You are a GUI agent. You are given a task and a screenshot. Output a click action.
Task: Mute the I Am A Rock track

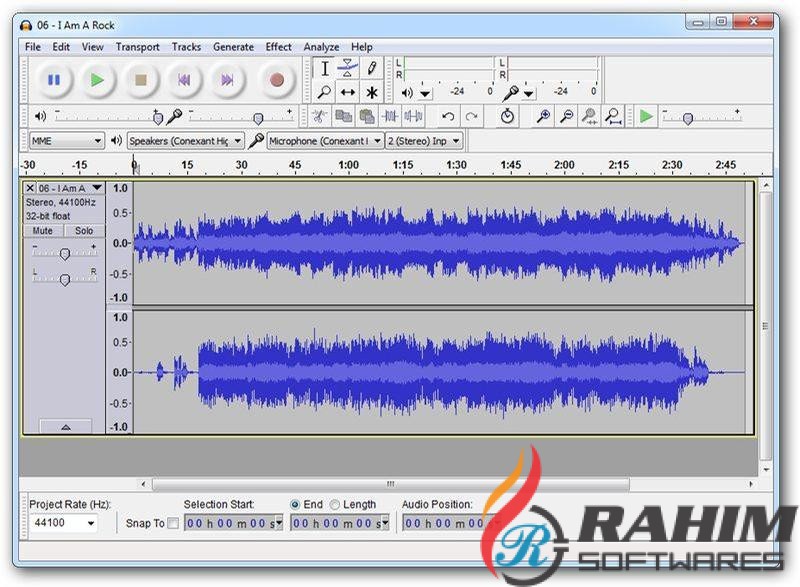click(42, 231)
